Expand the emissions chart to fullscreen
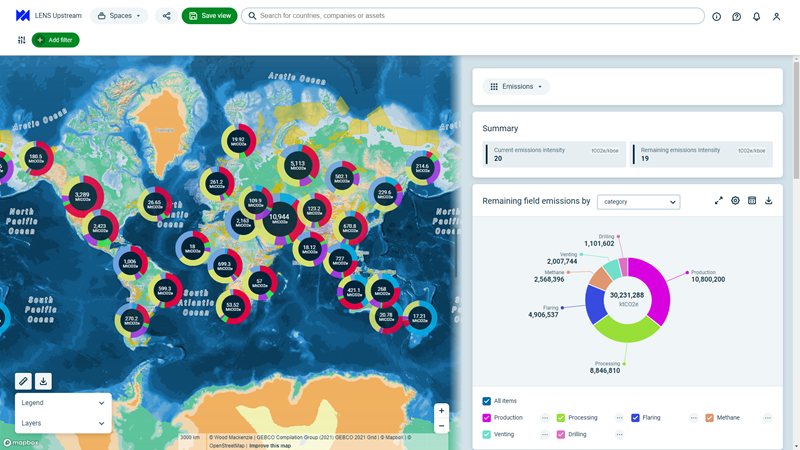The width and height of the screenshot is (800, 450). [x=718, y=201]
